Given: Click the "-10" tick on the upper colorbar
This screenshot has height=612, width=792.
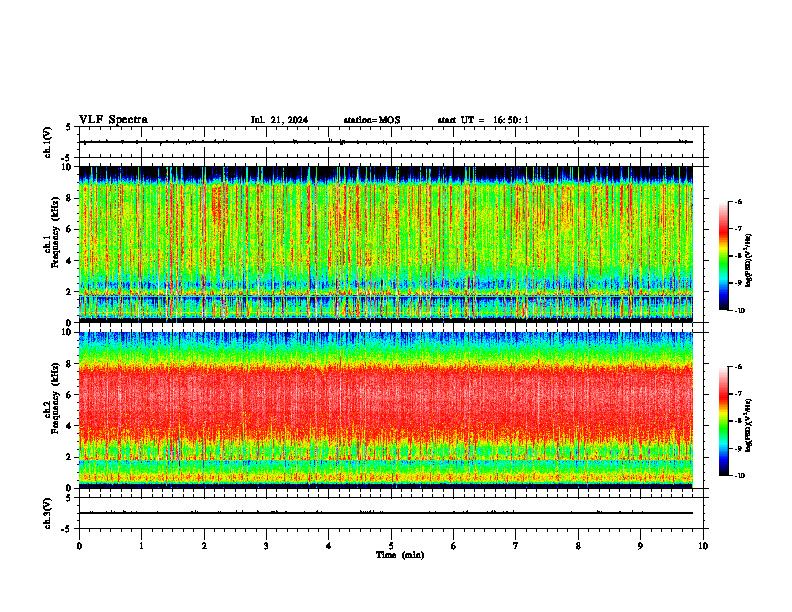Looking at the screenshot, I should click(x=740, y=311).
